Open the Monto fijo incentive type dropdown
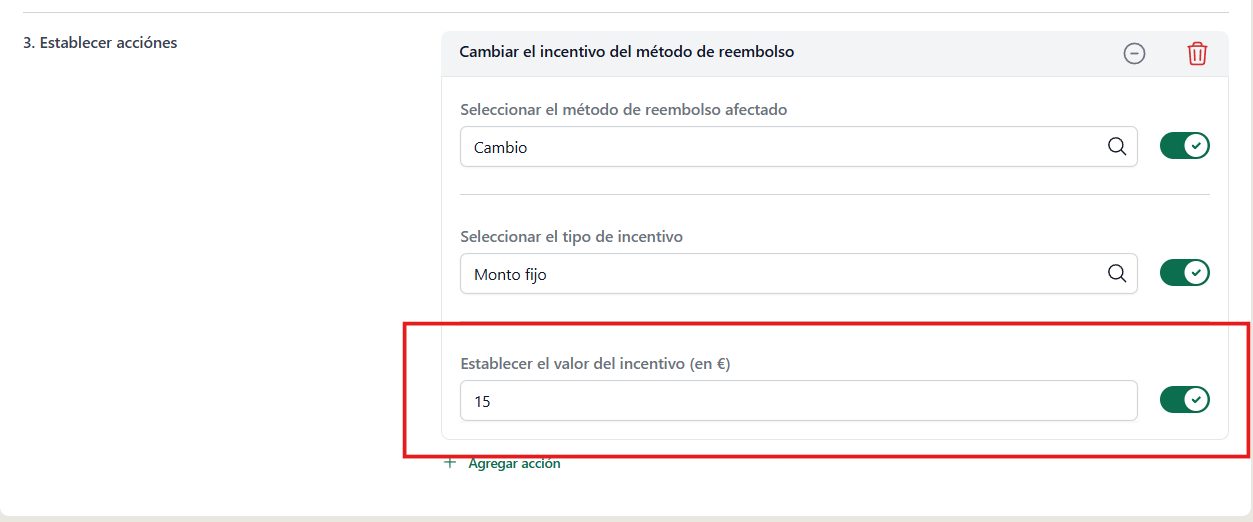The image size is (1253, 522). tap(799, 273)
